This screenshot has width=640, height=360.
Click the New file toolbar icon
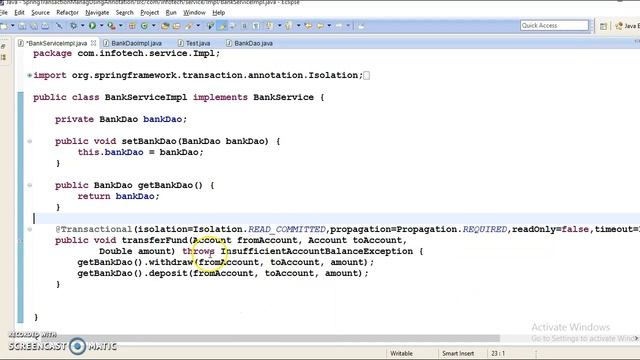point(4,26)
